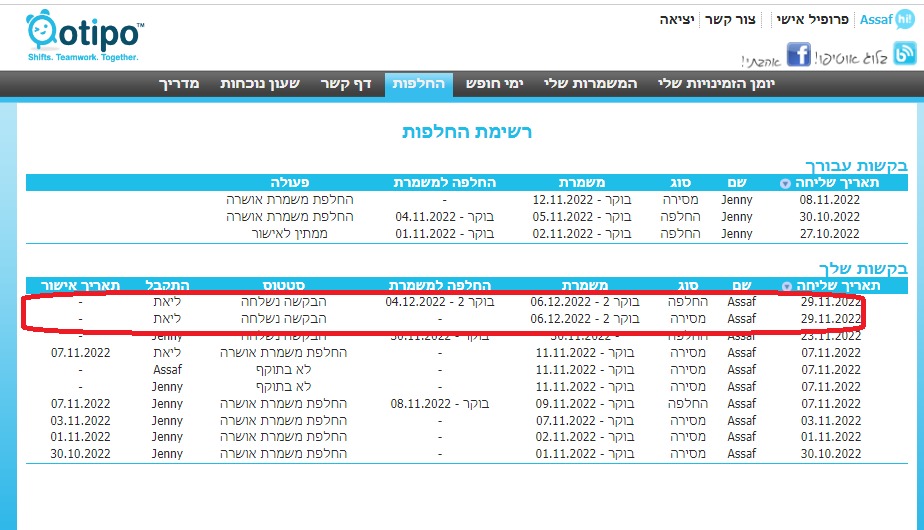
Task: Open המשמרות שלי tab
Action: pyautogui.click(x=590, y=83)
